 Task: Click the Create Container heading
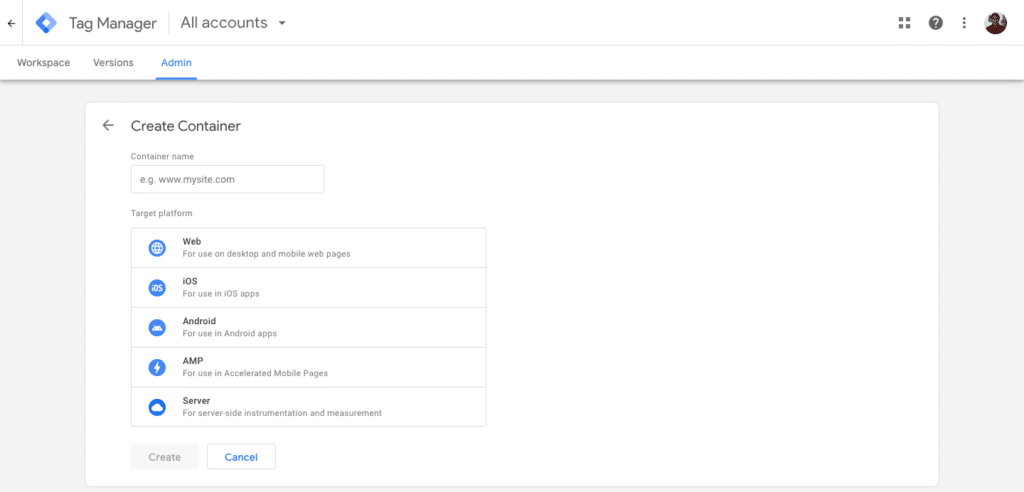point(185,126)
